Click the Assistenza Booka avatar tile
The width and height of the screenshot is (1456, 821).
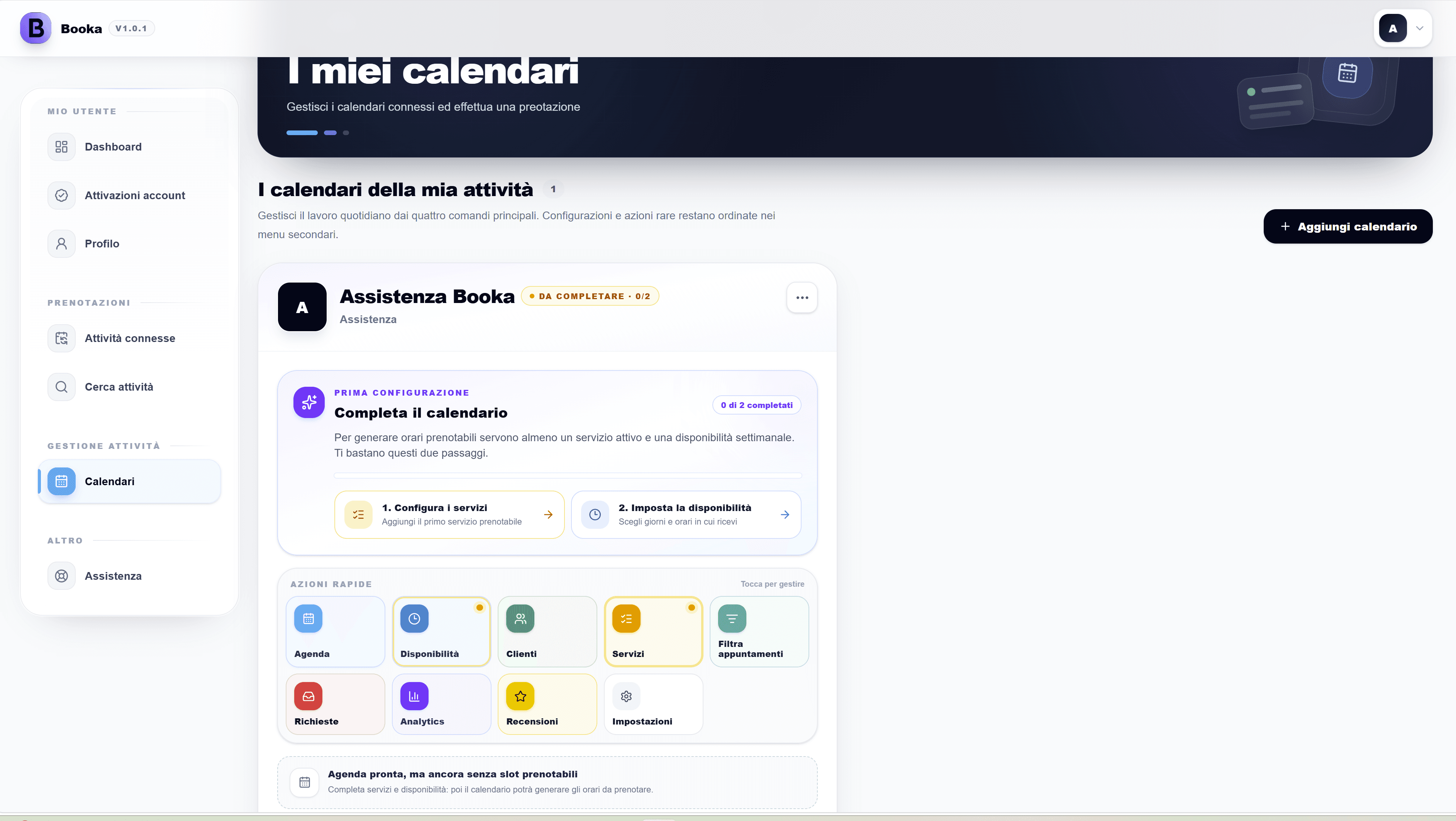click(302, 307)
